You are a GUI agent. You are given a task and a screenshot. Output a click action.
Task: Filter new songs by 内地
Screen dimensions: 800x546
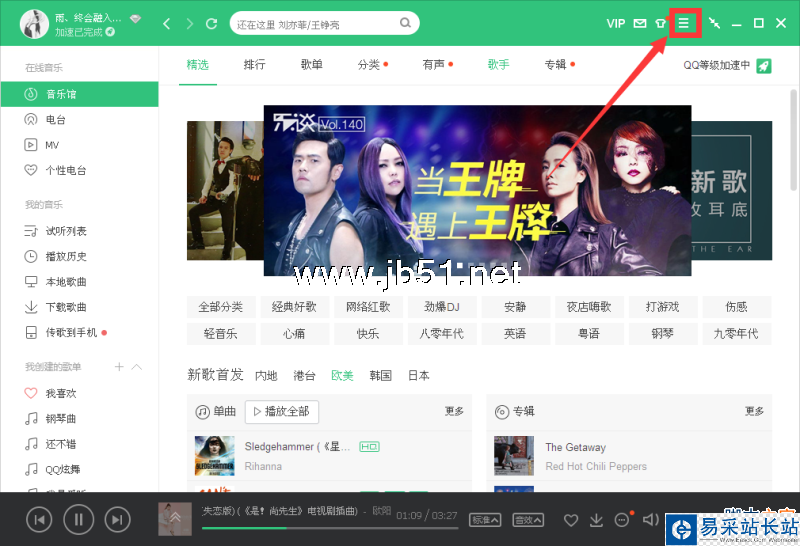coord(266,376)
